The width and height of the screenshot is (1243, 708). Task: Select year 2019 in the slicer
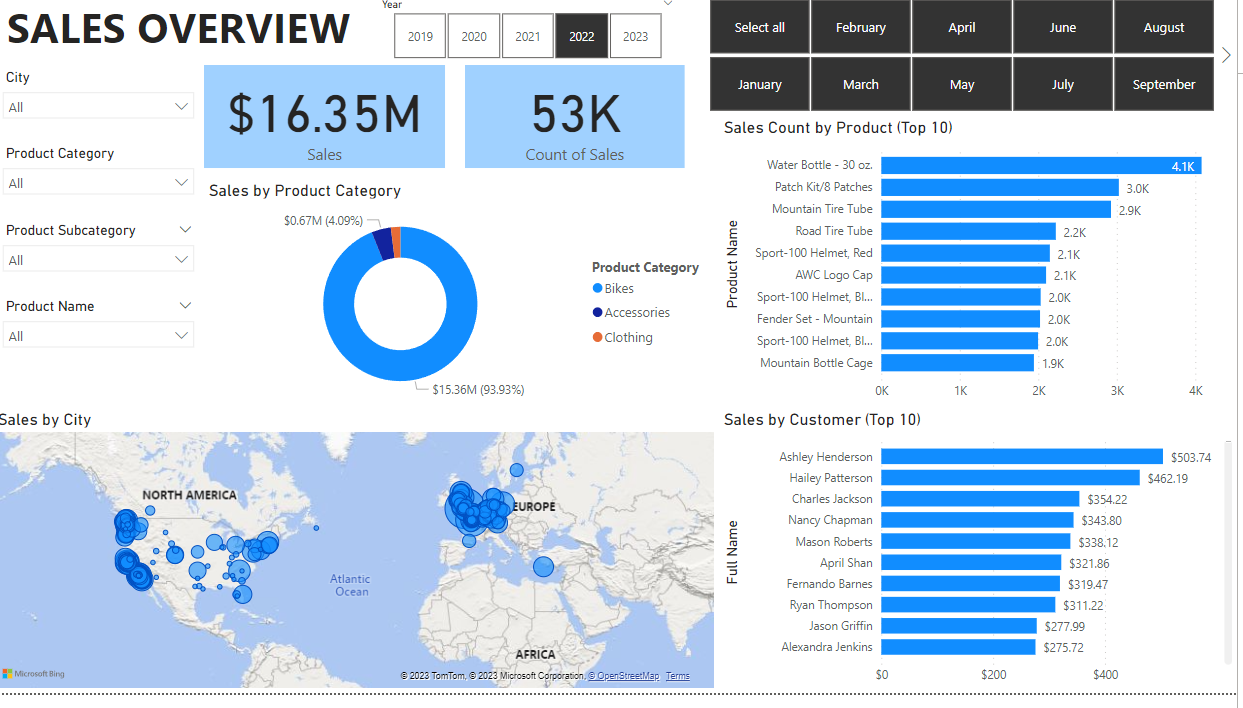(x=421, y=36)
